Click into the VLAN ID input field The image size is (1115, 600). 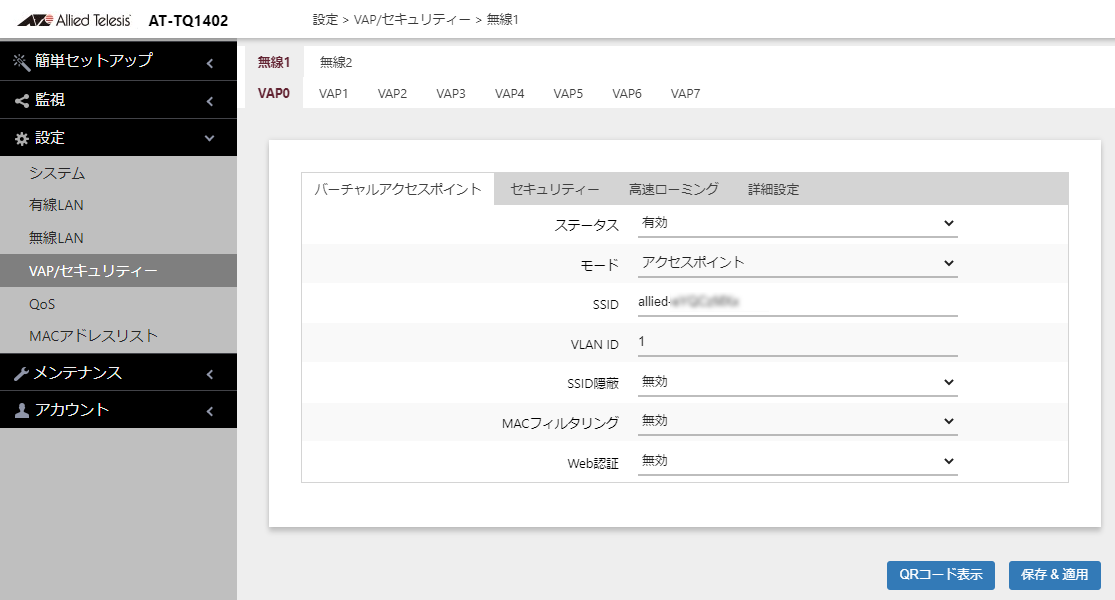[798, 343]
